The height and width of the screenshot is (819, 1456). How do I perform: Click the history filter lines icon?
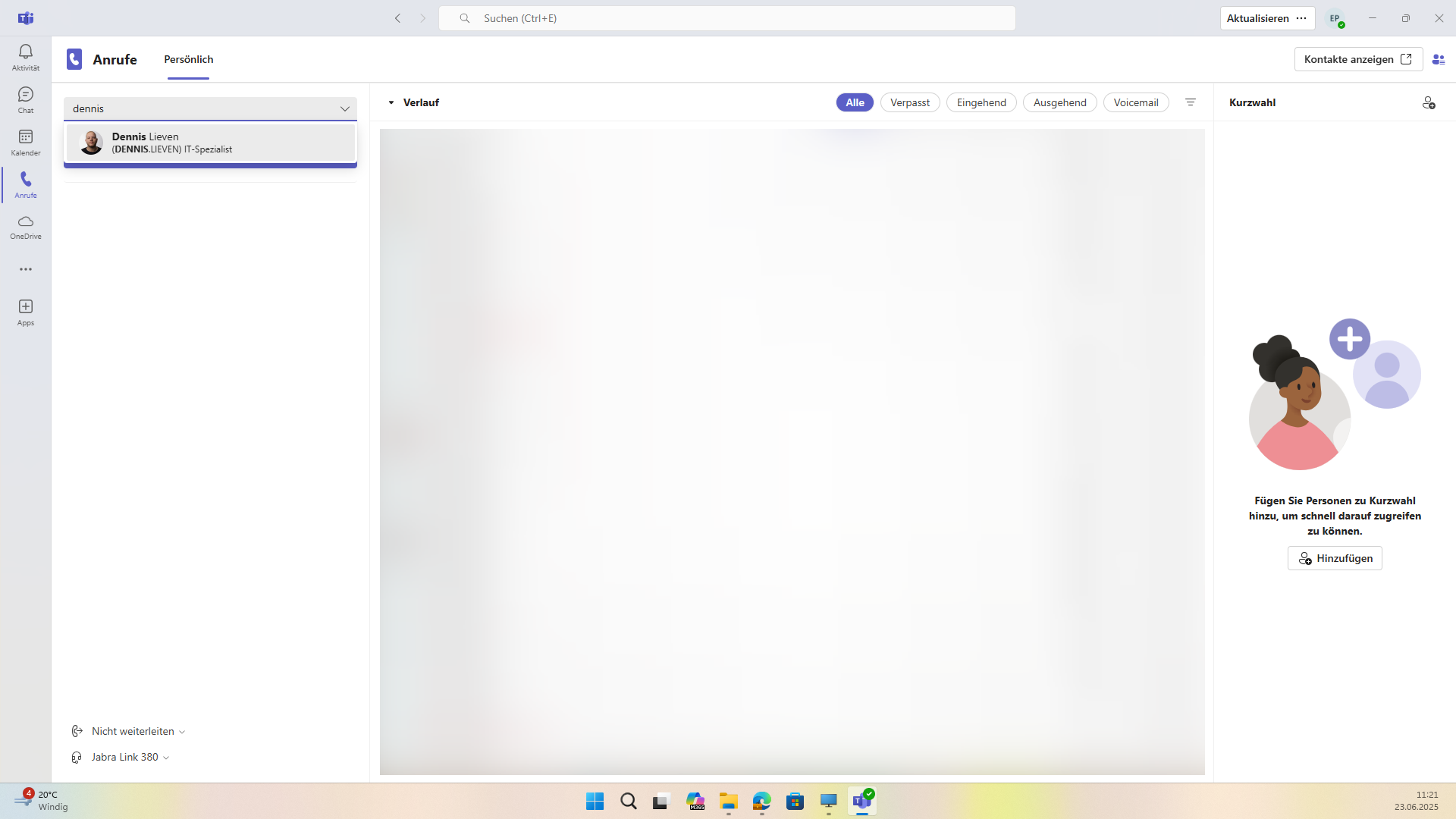[x=1191, y=102]
